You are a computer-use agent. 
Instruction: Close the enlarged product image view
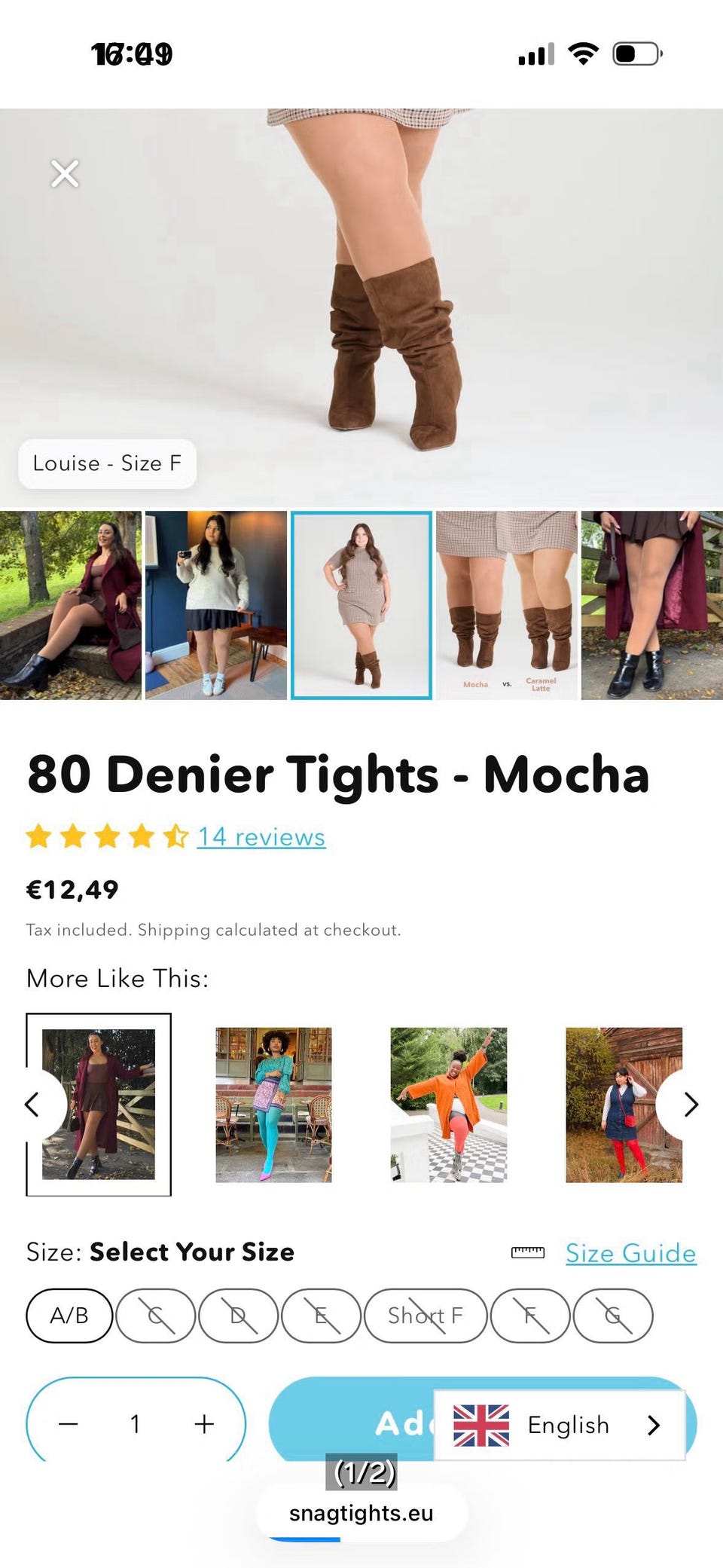[65, 174]
